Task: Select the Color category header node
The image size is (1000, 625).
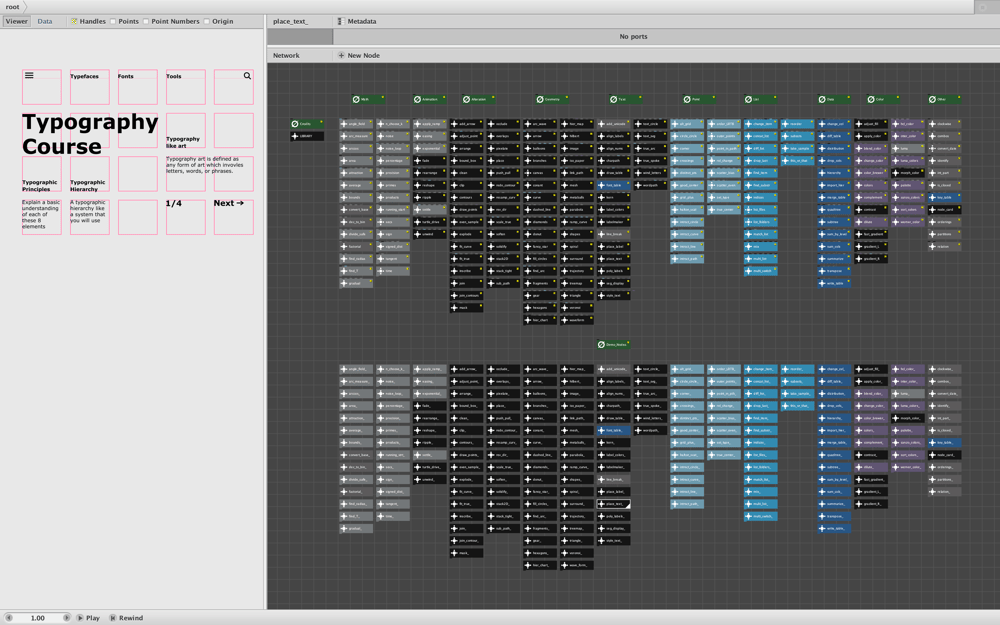Action: pyautogui.click(x=883, y=99)
